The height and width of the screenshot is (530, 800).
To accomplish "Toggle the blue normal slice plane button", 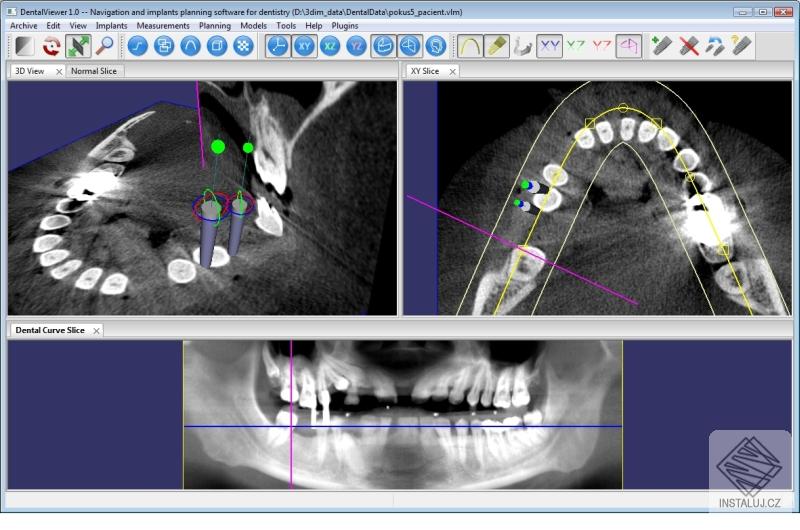I will [x=410, y=46].
